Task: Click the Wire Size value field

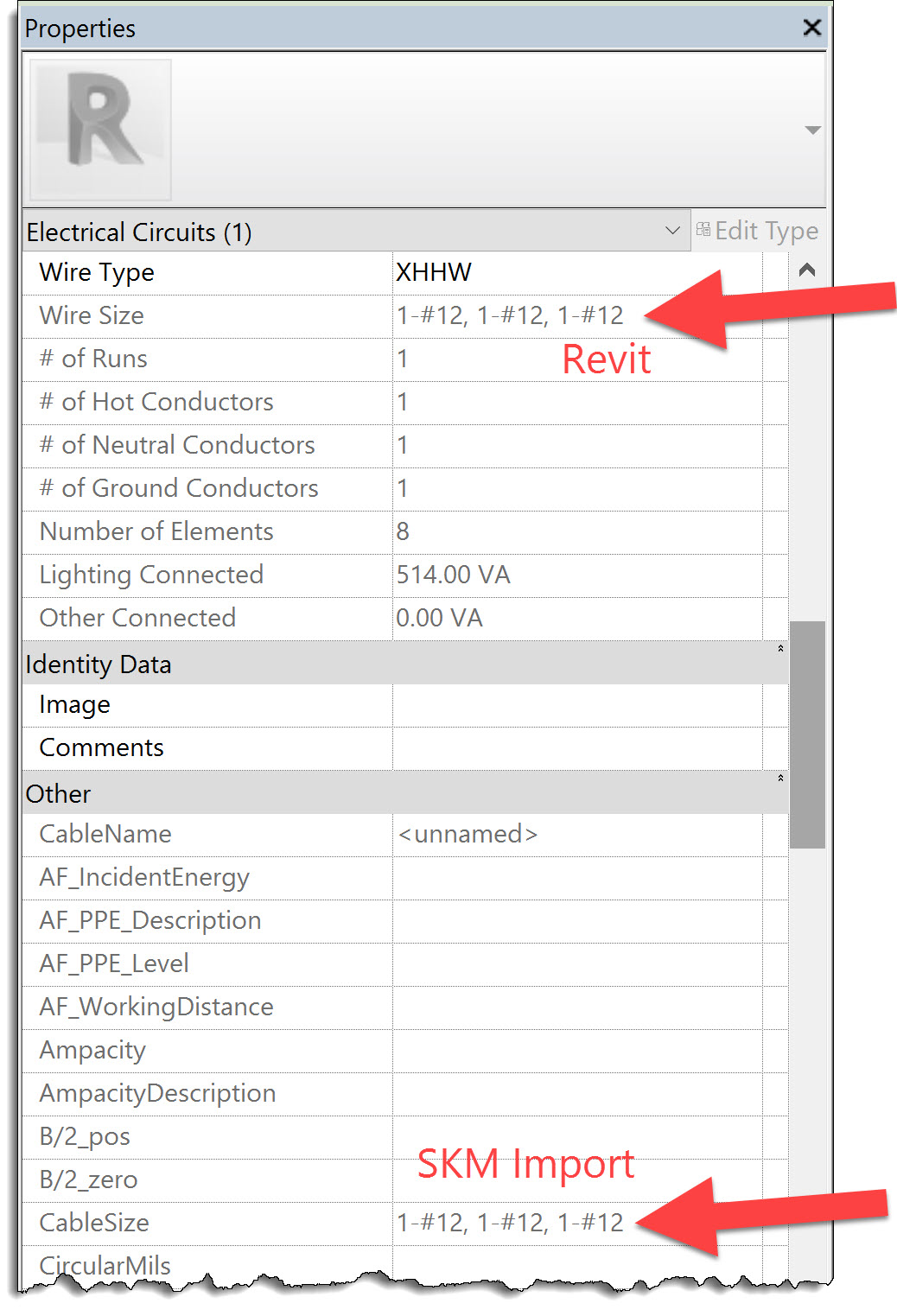Action: [518, 315]
